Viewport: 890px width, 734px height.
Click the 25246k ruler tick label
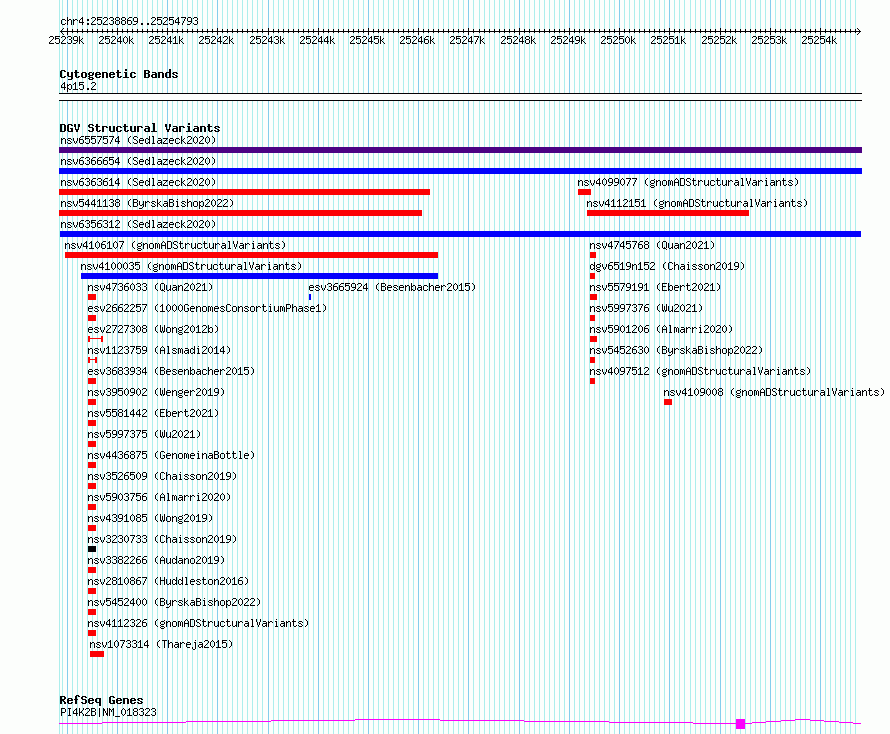pyautogui.click(x=417, y=40)
